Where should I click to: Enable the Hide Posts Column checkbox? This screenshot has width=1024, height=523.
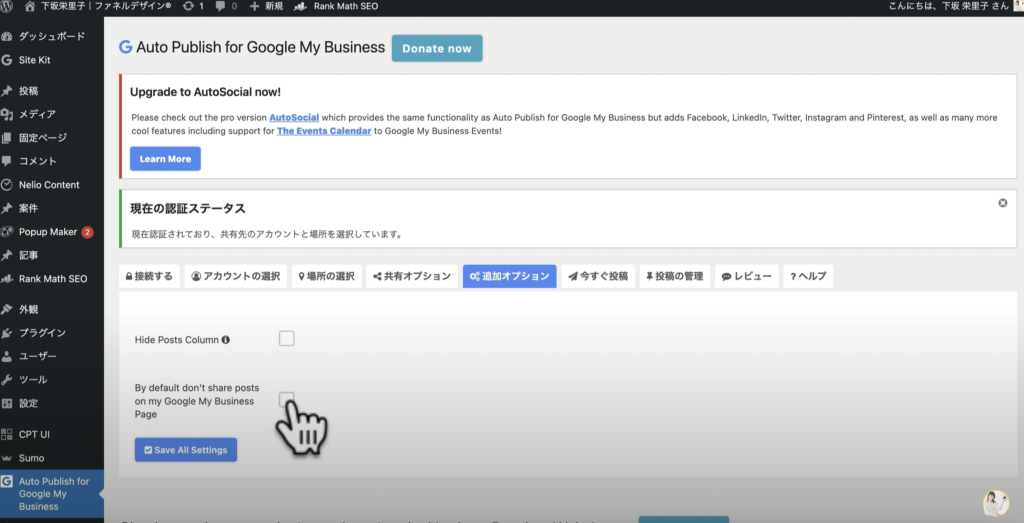[287, 339]
